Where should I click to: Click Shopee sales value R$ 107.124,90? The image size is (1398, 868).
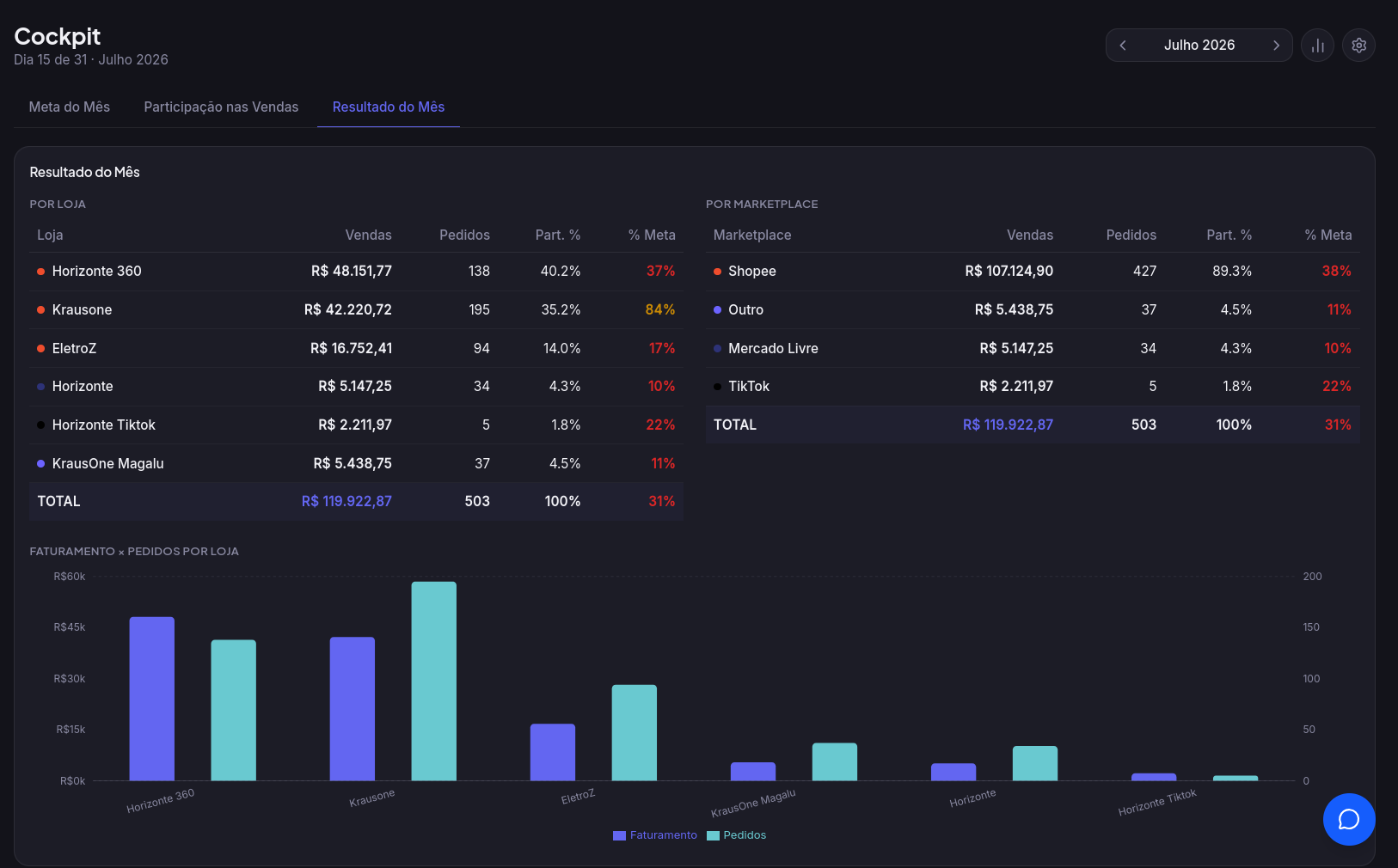[1009, 272]
